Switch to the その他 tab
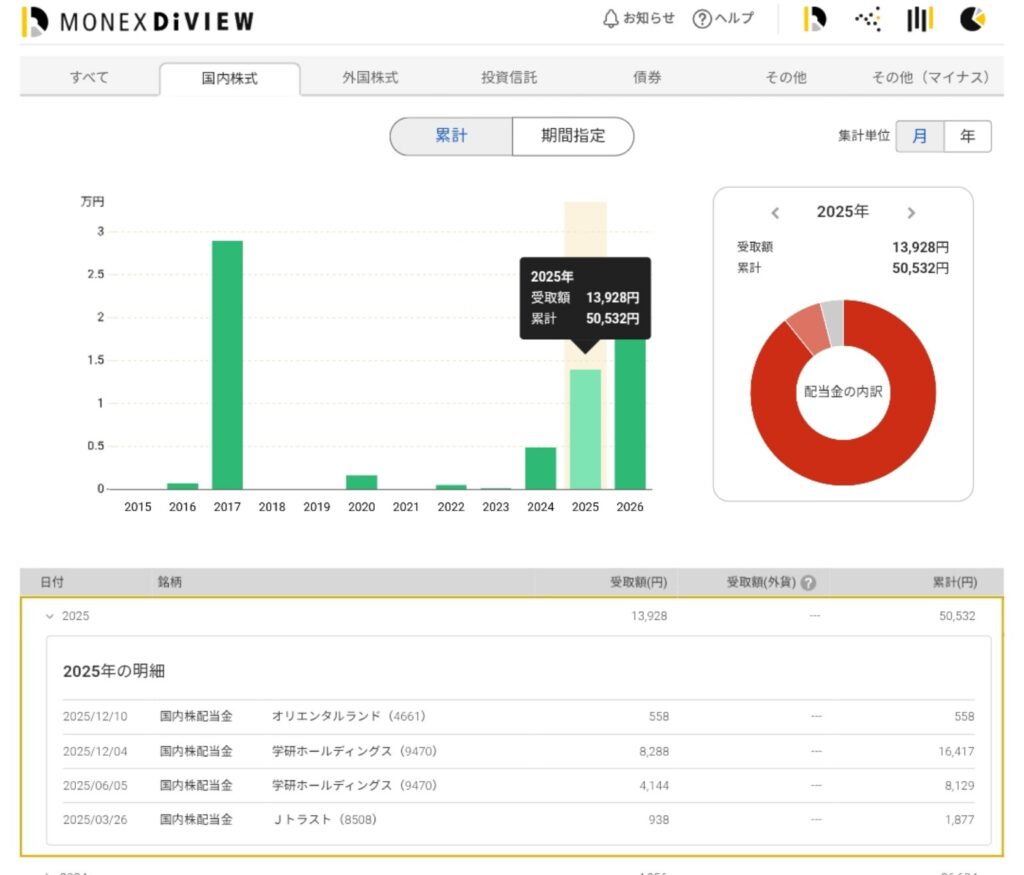 click(786, 78)
